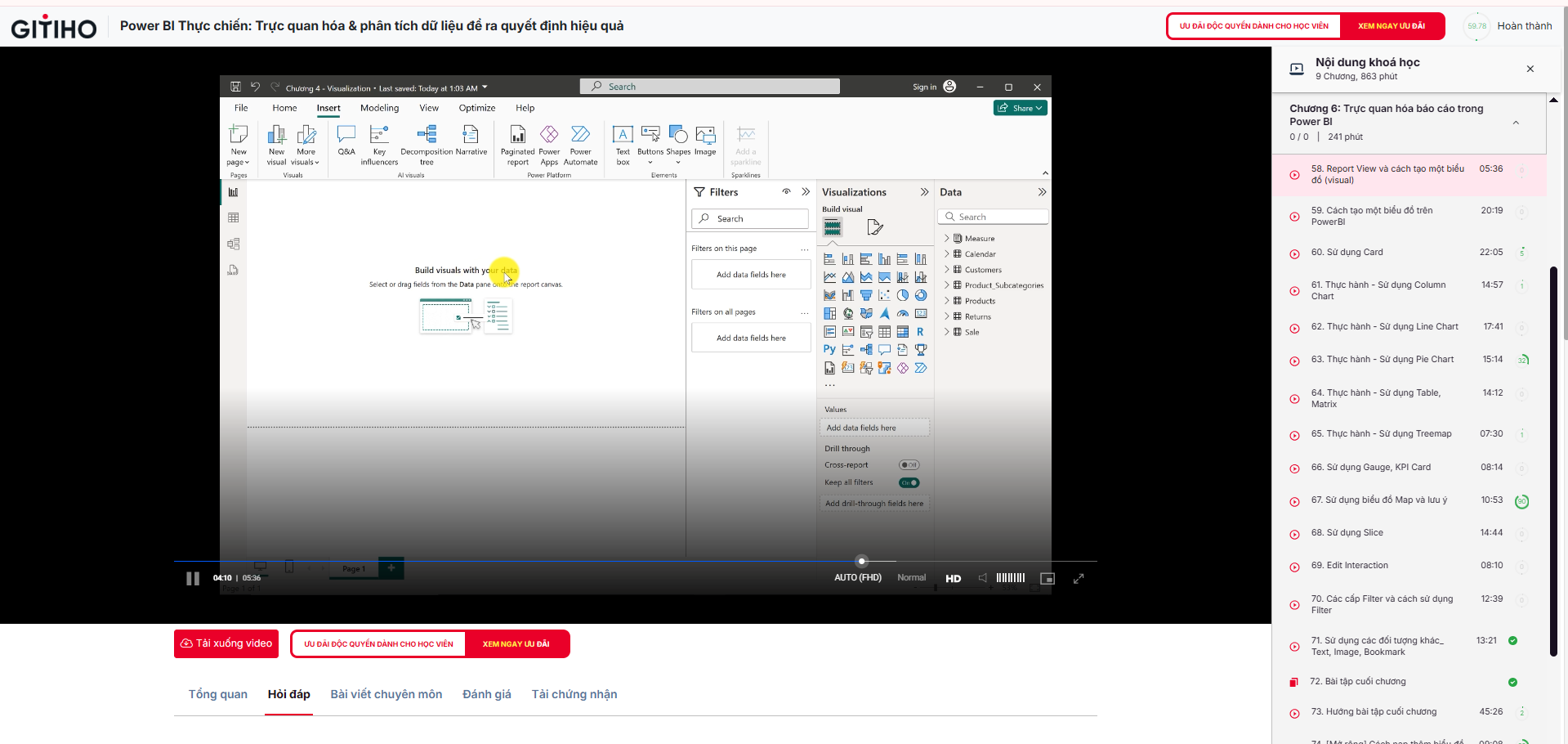Open the AUTO (FHD) quality selector
Viewport: 1568px width, 744px height.
click(858, 578)
